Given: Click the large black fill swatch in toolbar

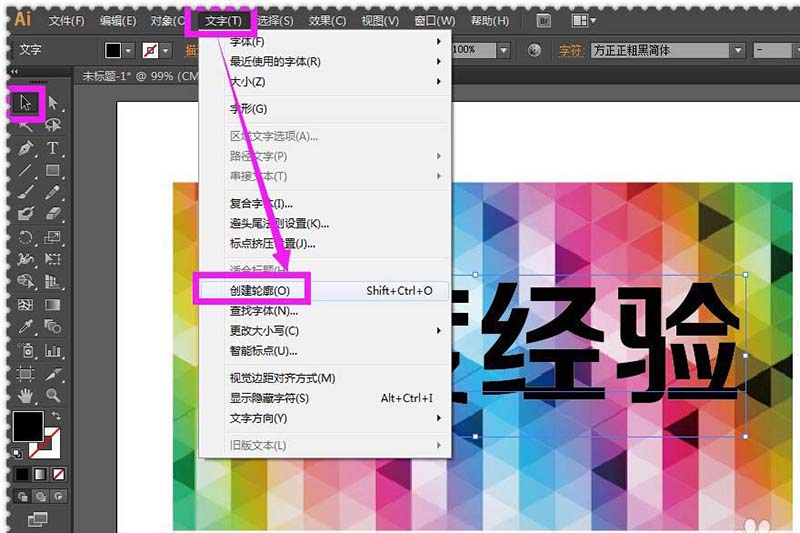Looking at the screenshot, I should 28,426.
